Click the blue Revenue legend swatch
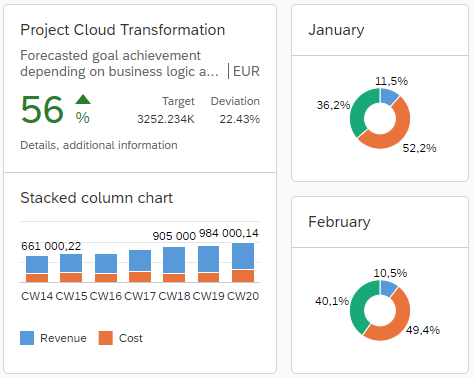 (27, 338)
